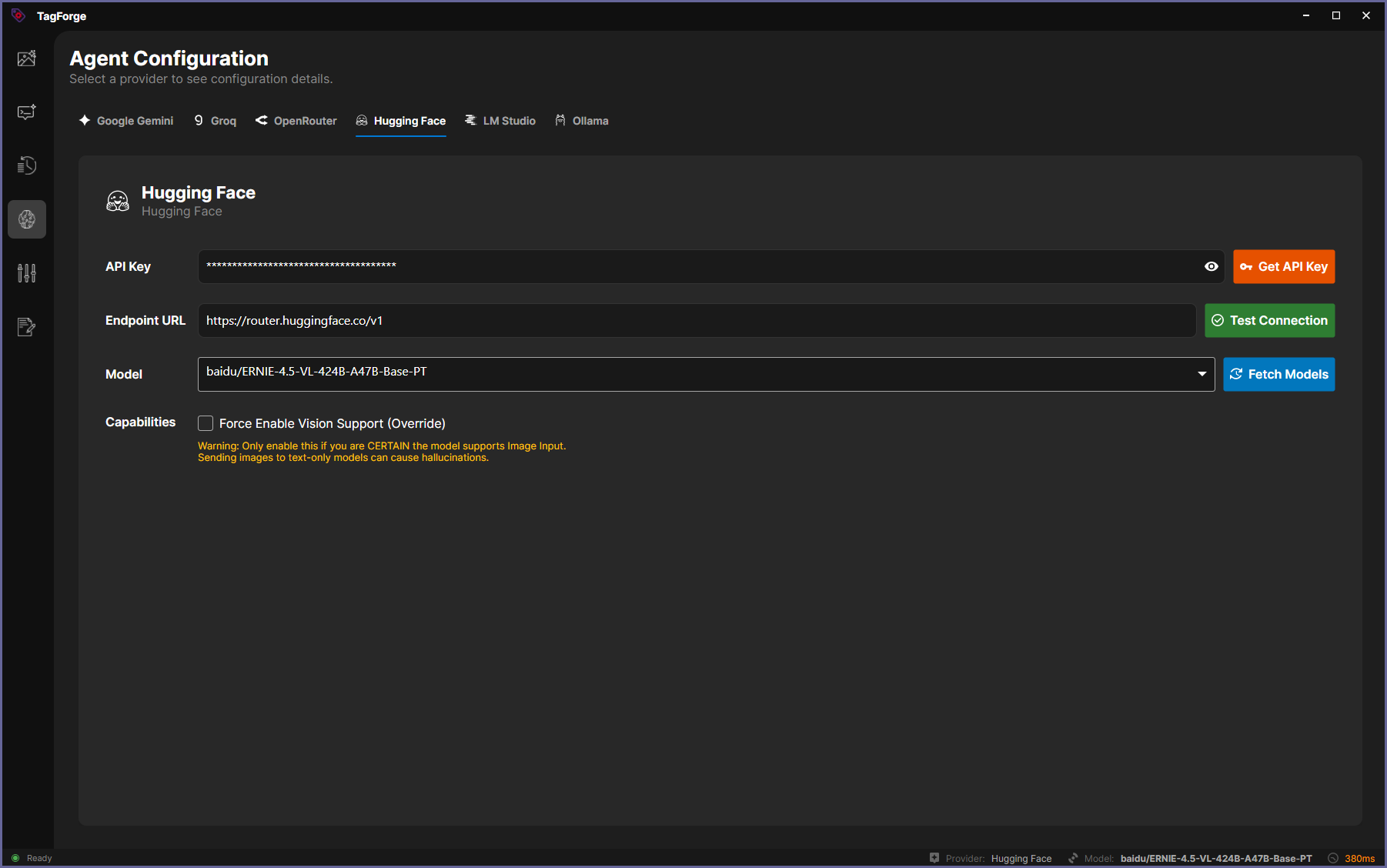Open the AI image tagging sidebar icon
Screen dimensions: 1387x868
tap(27, 58)
